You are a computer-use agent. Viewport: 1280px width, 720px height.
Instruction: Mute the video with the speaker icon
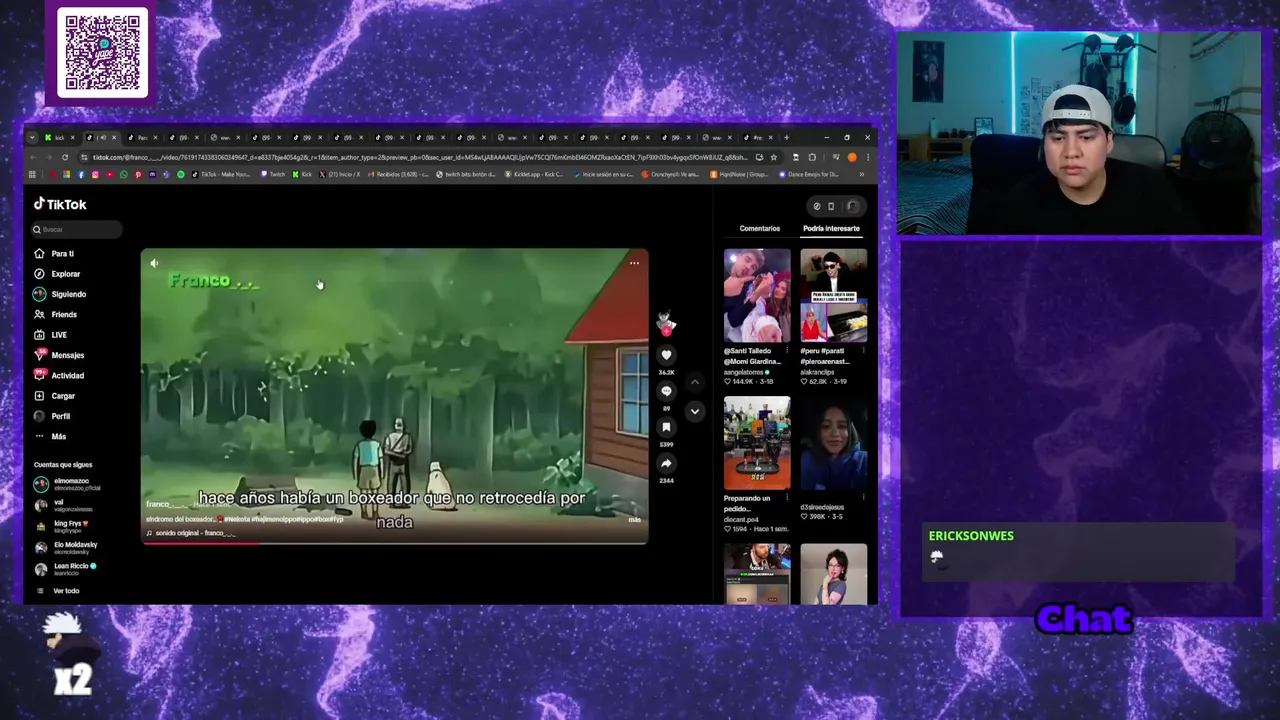154,264
